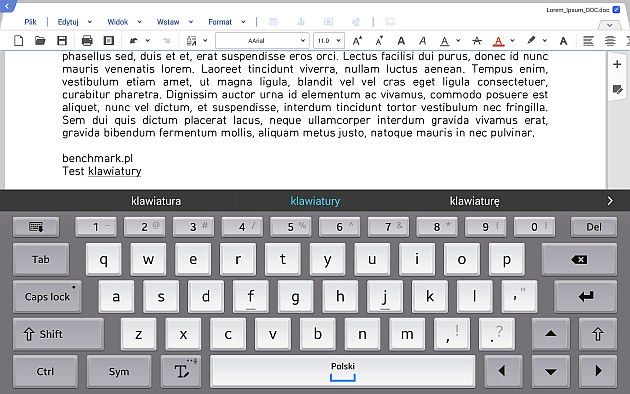Center align the text
Screen dimensions: 630x394
pyautogui.click(x=610, y=41)
